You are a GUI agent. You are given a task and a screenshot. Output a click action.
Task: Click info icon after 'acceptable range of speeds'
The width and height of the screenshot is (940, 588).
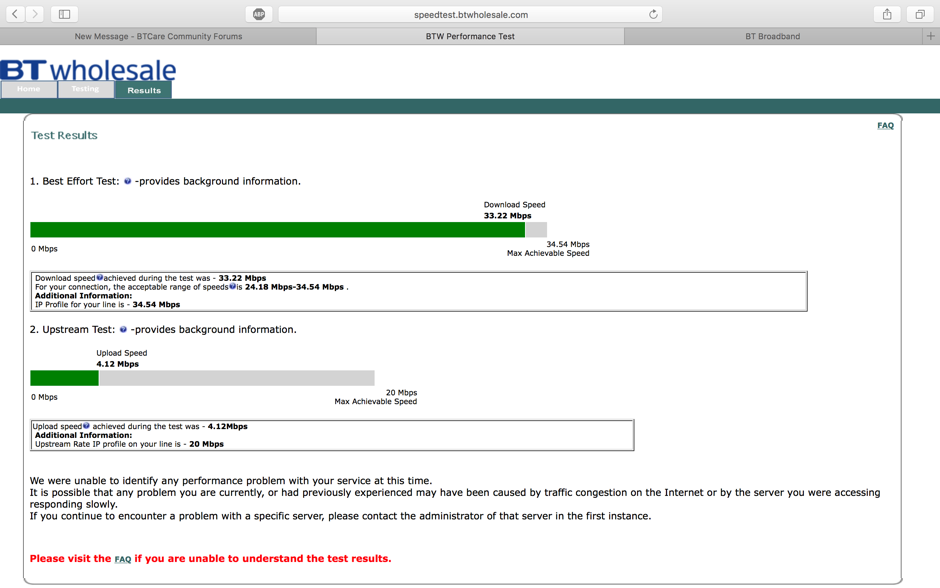[x=232, y=287]
